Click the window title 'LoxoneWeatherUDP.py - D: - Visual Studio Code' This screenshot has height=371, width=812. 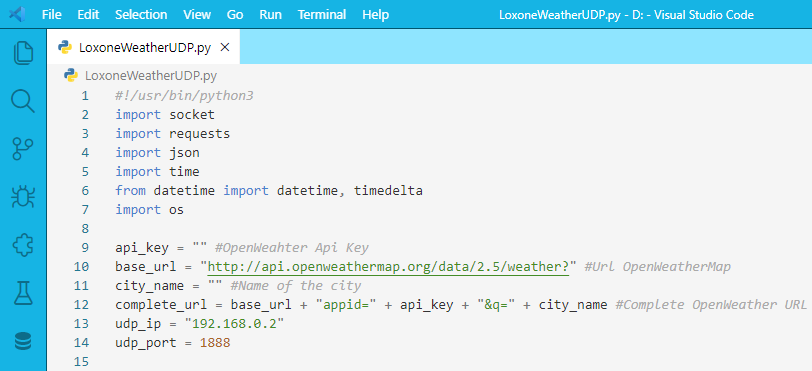click(627, 15)
